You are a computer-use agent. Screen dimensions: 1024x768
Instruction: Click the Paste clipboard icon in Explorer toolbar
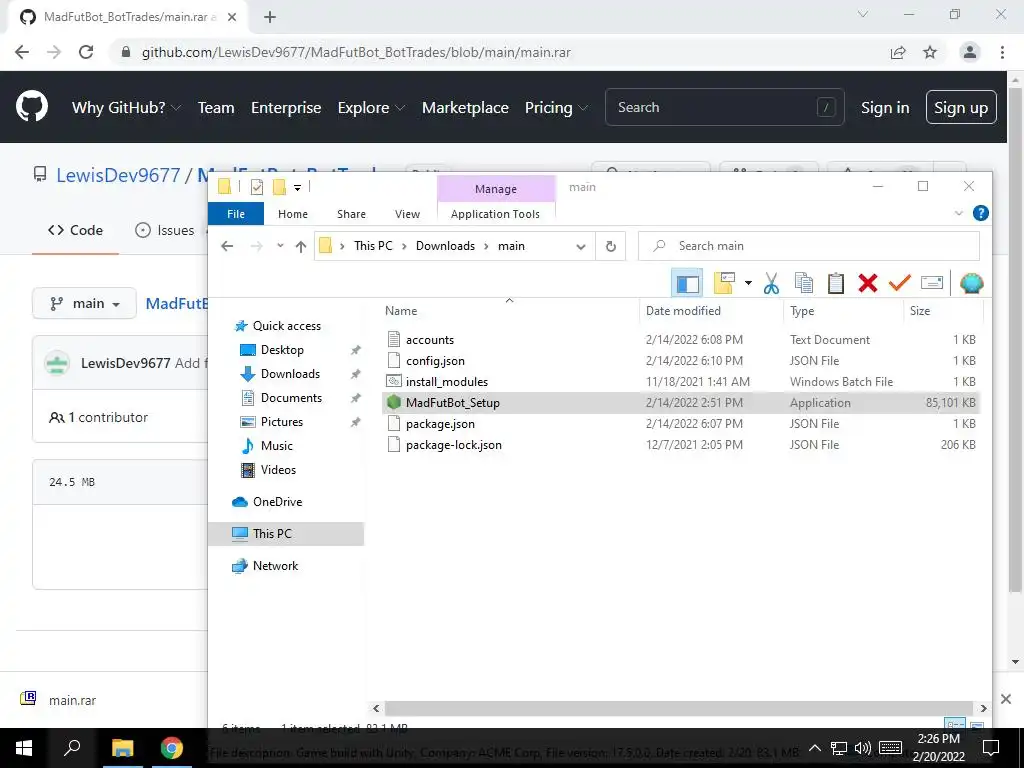[836, 283]
